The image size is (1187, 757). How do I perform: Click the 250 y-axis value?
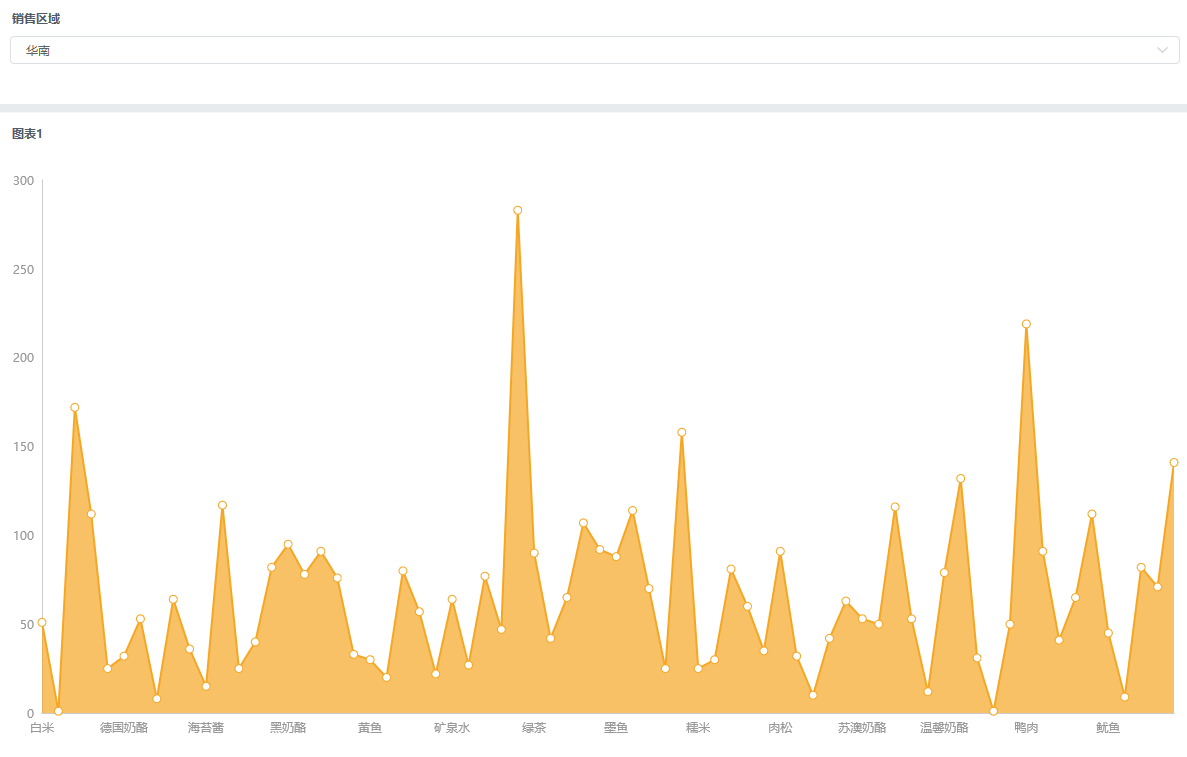tap(23, 269)
